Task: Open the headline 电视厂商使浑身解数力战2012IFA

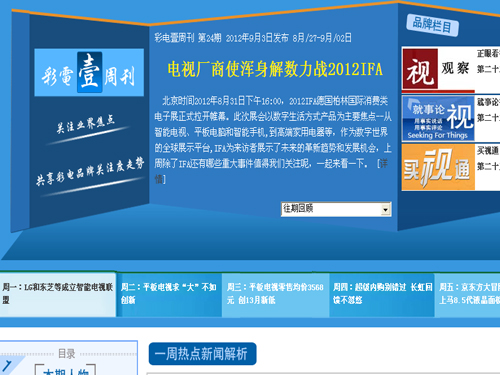Action: pyautogui.click(x=275, y=69)
